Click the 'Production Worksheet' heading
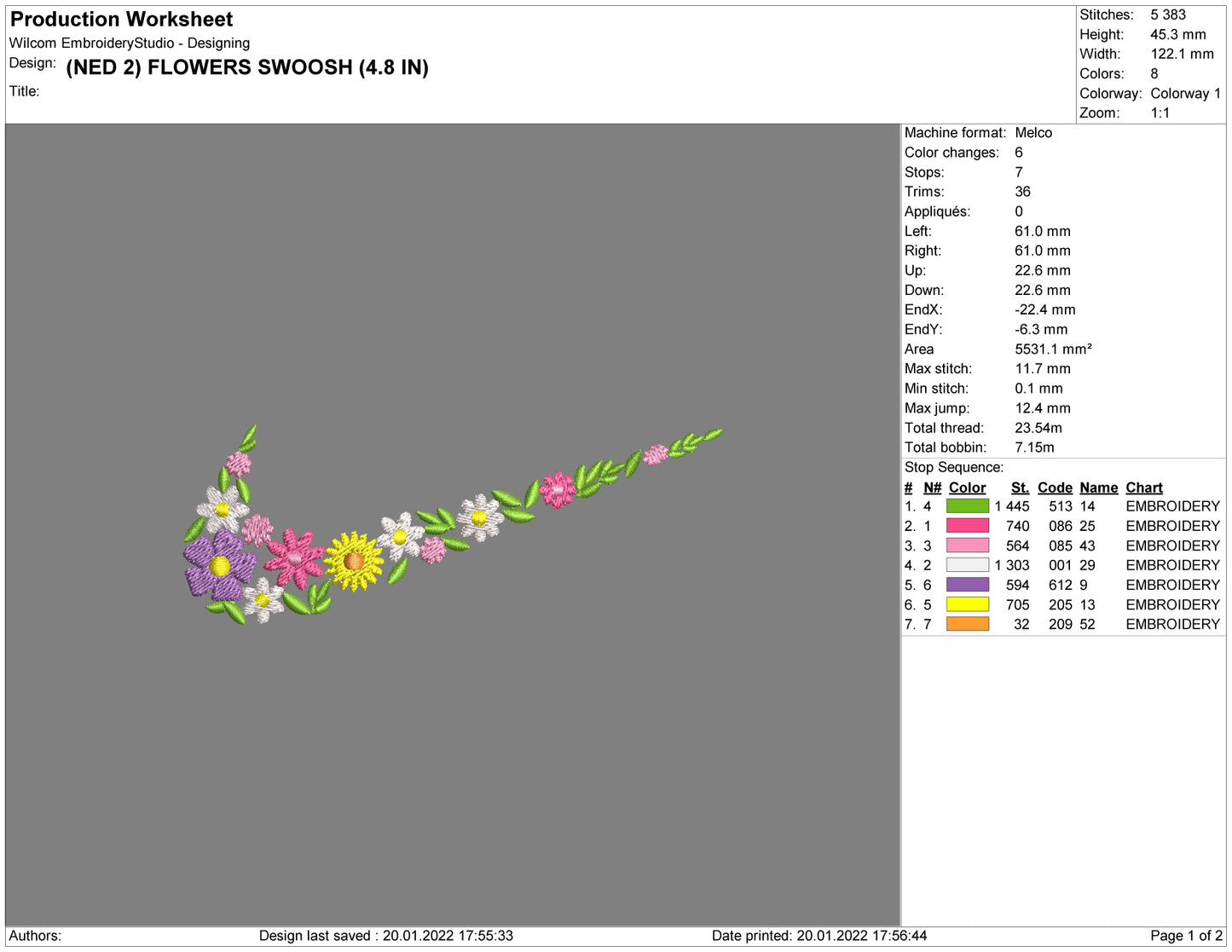This screenshot has height=952, width=1232. [x=121, y=19]
